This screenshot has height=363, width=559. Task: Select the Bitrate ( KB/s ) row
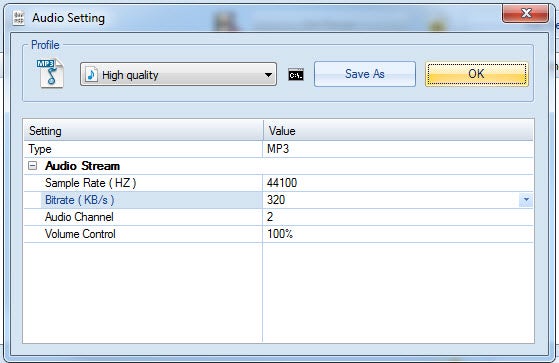point(278,200)
